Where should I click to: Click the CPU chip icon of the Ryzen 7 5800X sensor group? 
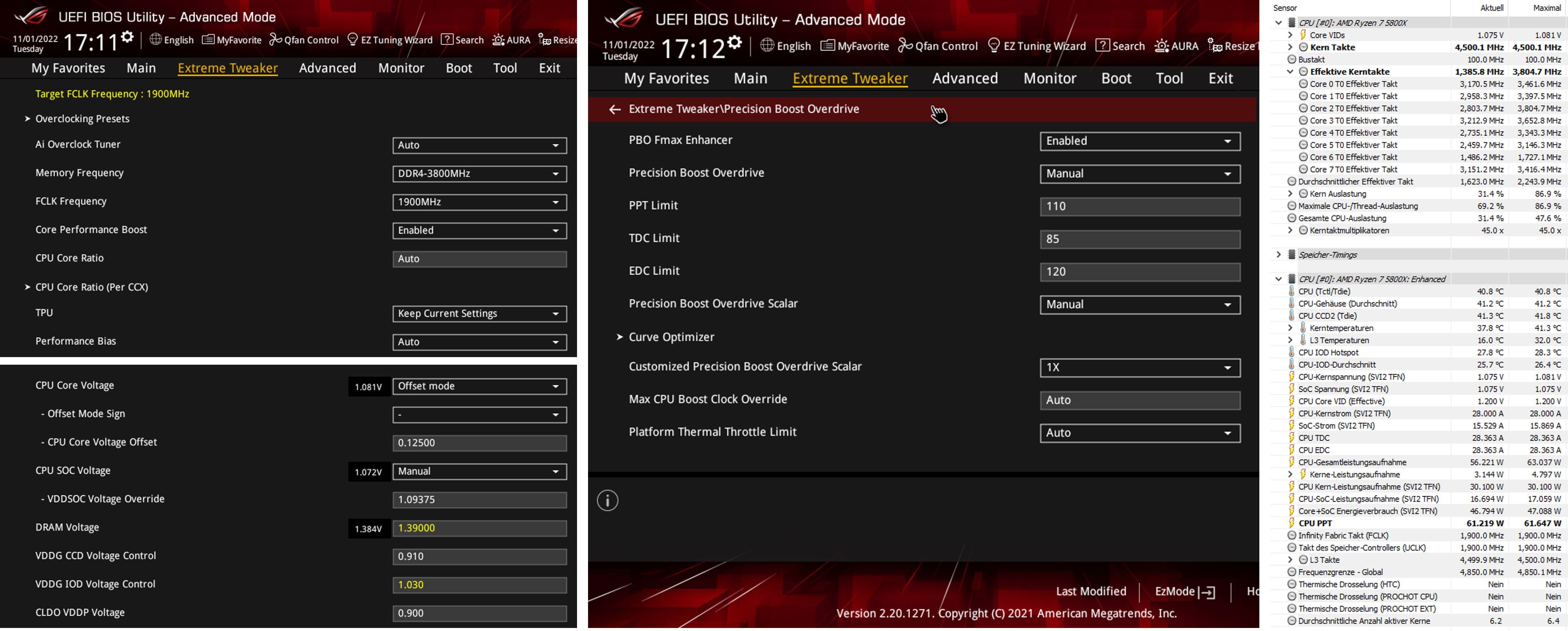pos(1292,23)
